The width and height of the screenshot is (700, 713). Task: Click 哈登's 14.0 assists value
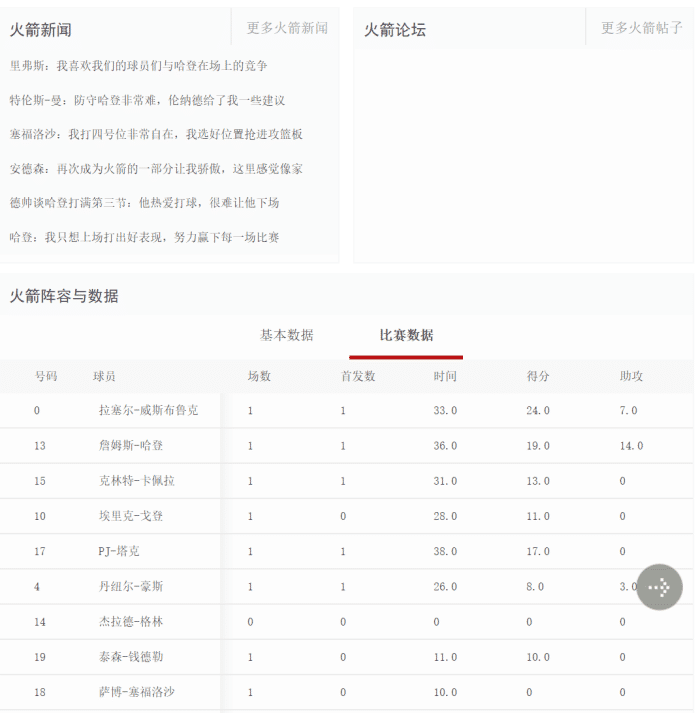click(631, 446)
